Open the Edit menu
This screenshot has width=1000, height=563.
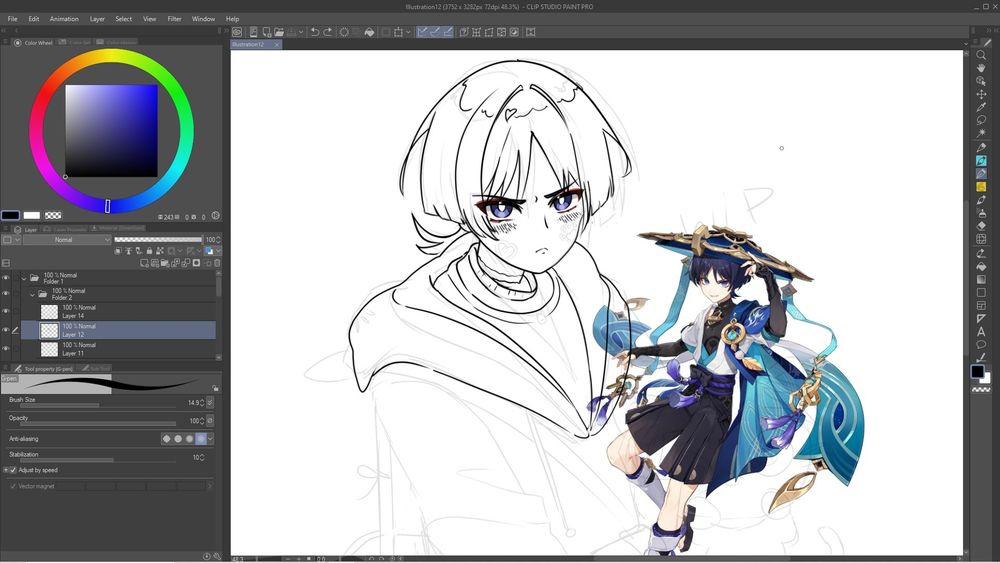click(34, 19)
